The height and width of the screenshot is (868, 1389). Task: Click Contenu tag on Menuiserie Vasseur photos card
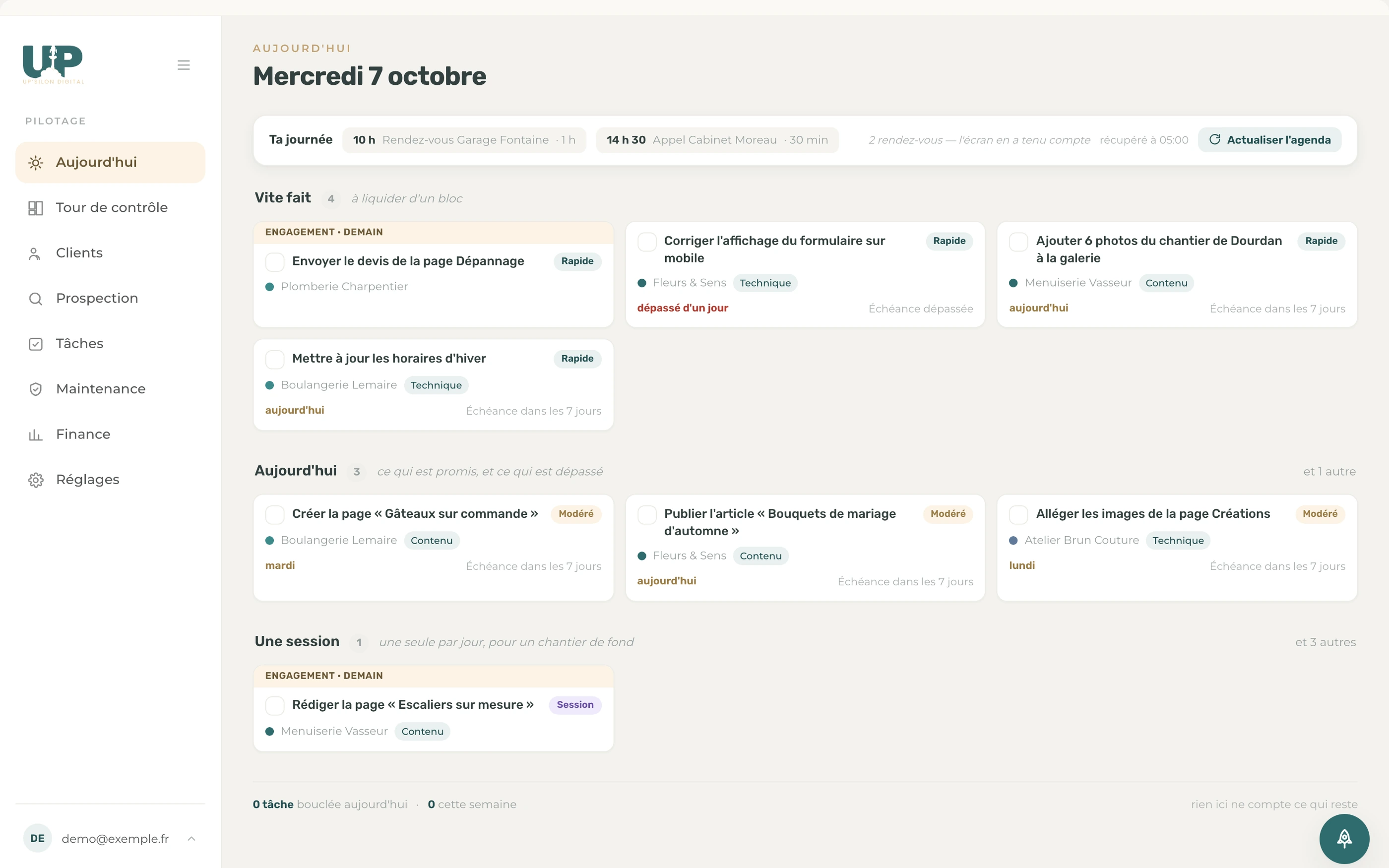point(1166,283)
